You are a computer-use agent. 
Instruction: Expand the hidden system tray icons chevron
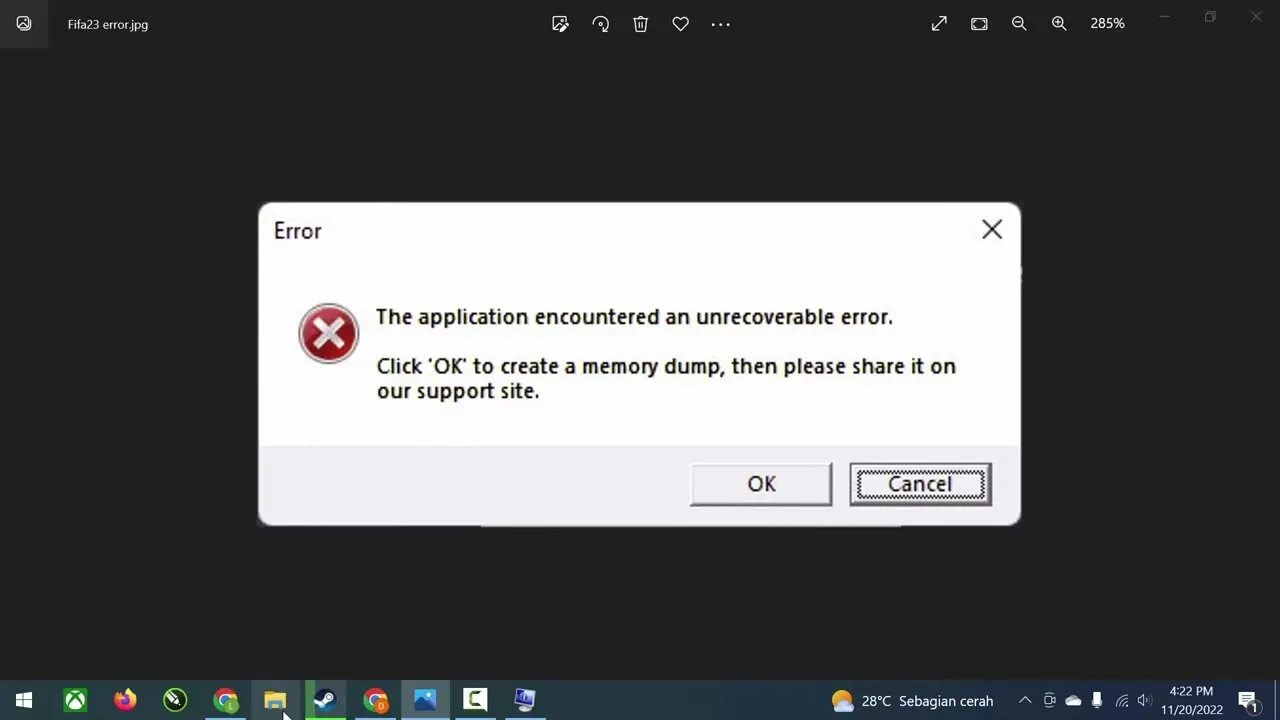click(1025, 701)
